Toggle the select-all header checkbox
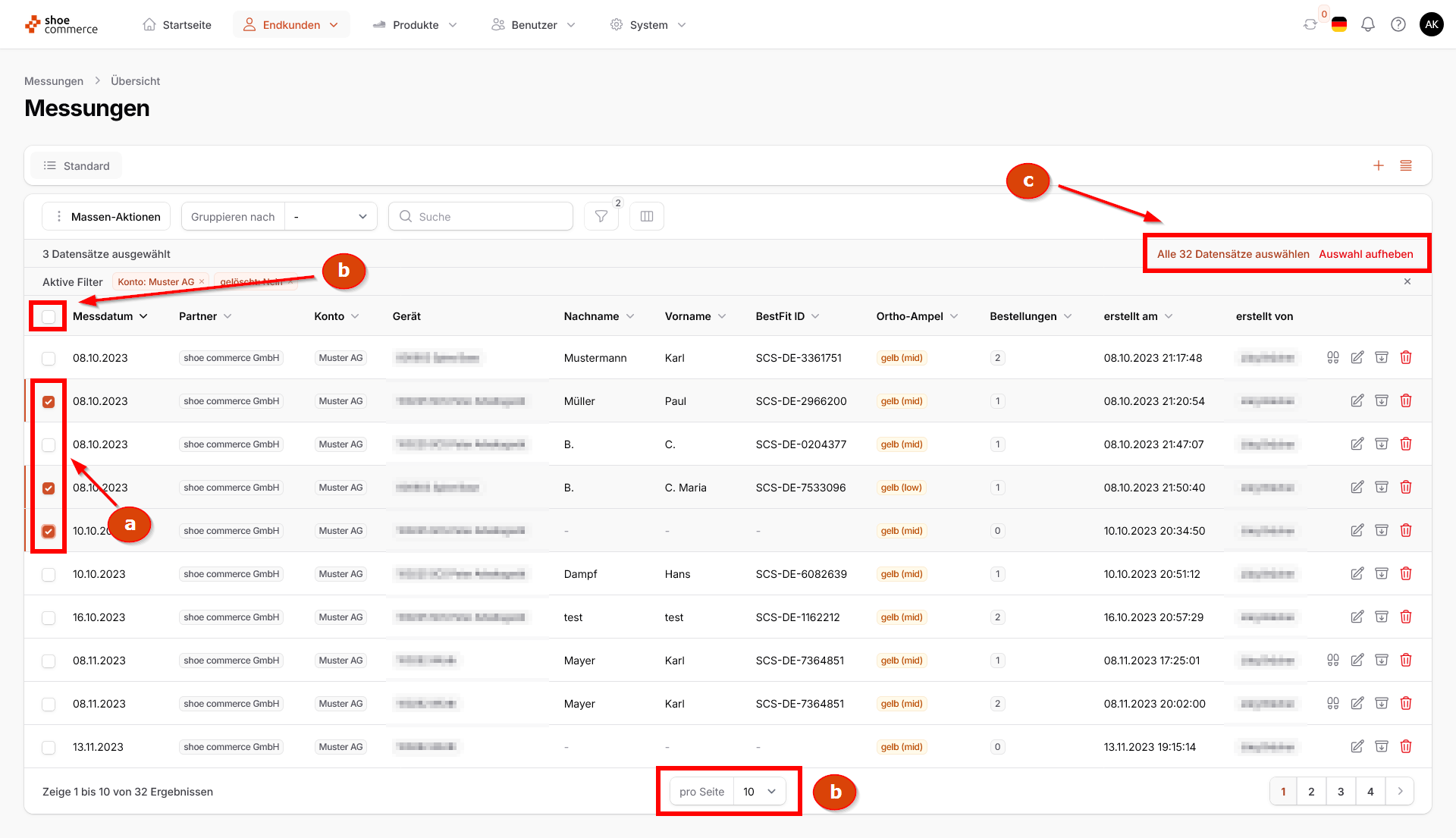 coord(49,316)
